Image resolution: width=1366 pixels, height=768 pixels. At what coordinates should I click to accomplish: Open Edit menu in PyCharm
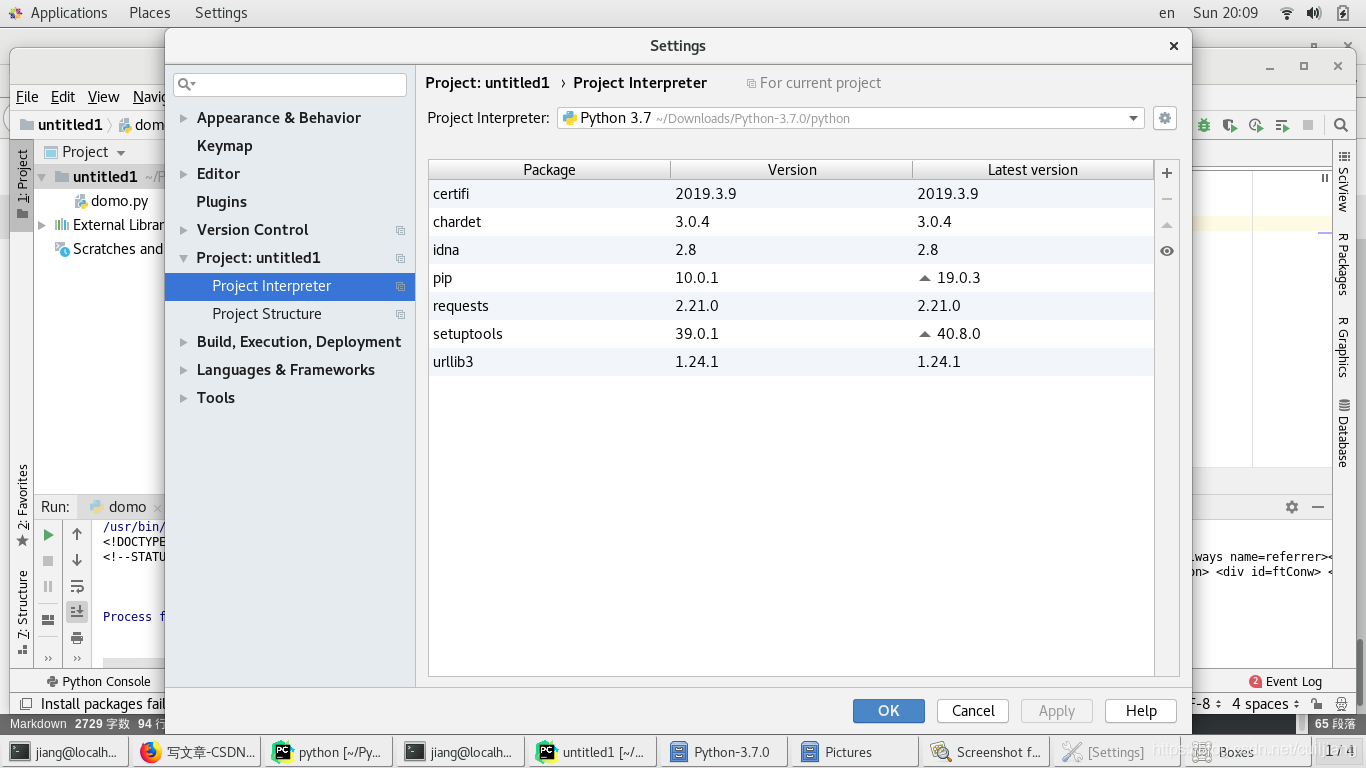pyautogui.click(x=63, y=97)
